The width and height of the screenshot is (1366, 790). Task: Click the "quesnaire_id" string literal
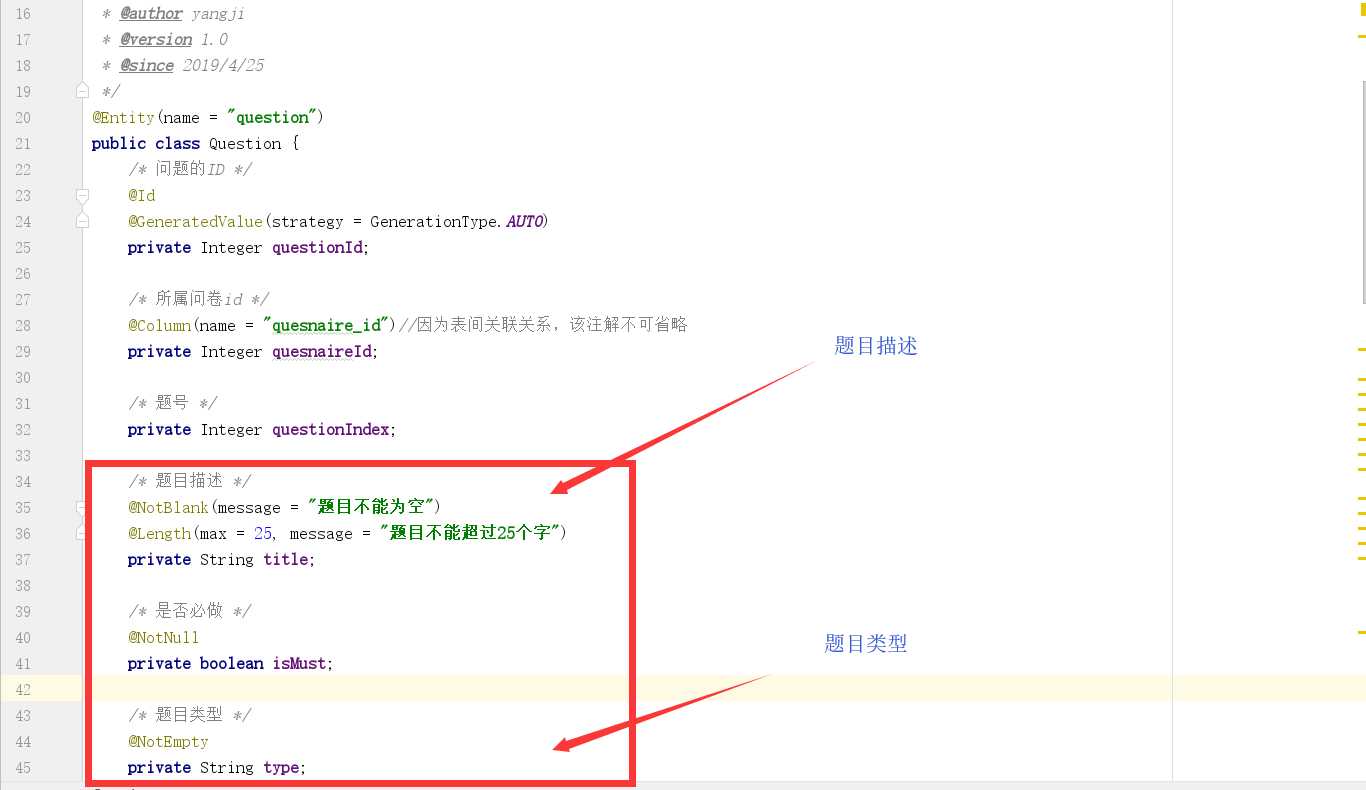point(326,325)
